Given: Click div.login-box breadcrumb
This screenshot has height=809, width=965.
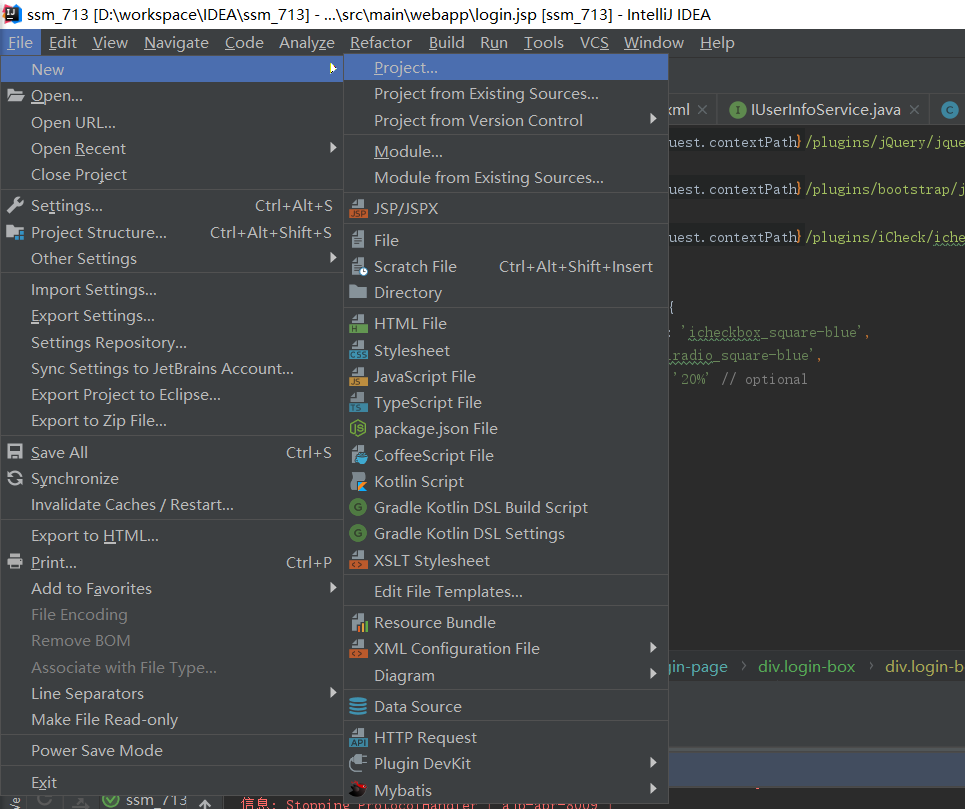Looking at the screenshot, I should pos(806,666).
